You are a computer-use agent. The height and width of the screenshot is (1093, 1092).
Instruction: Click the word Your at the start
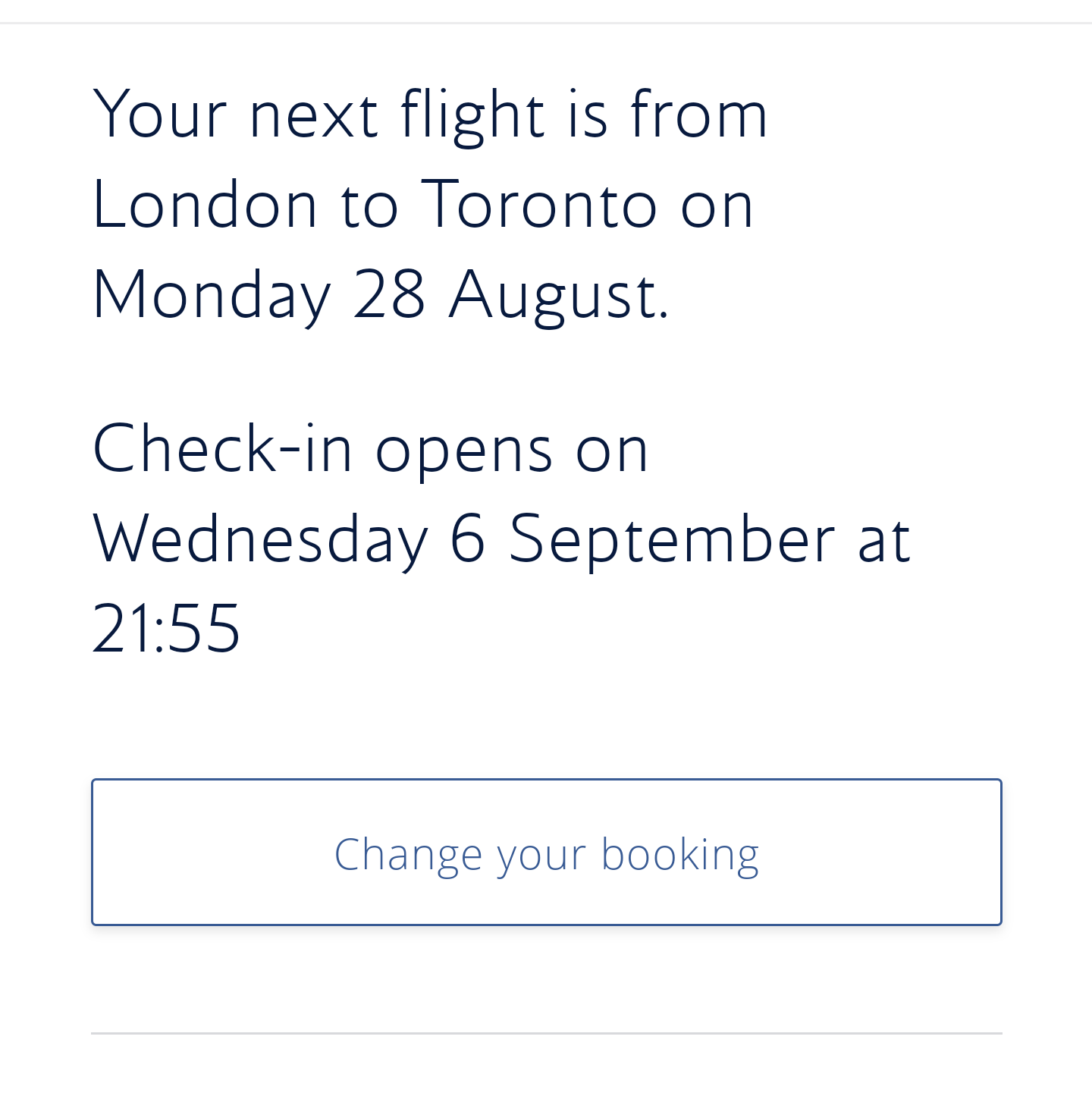coord(159,115)
